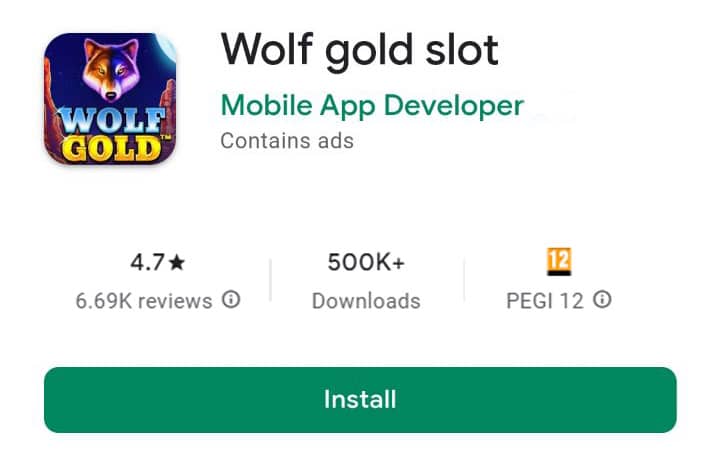Click the word Developer in publisher name
The width and height of the screenshot is (720, 455).
(454, 106)
